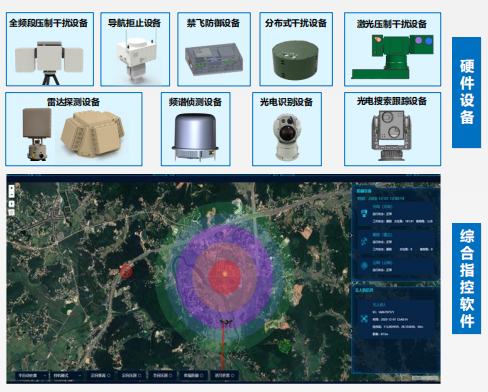Click the map zoom-in button
The height and width of the screenshot is (392, 488).
click(11, 188)
